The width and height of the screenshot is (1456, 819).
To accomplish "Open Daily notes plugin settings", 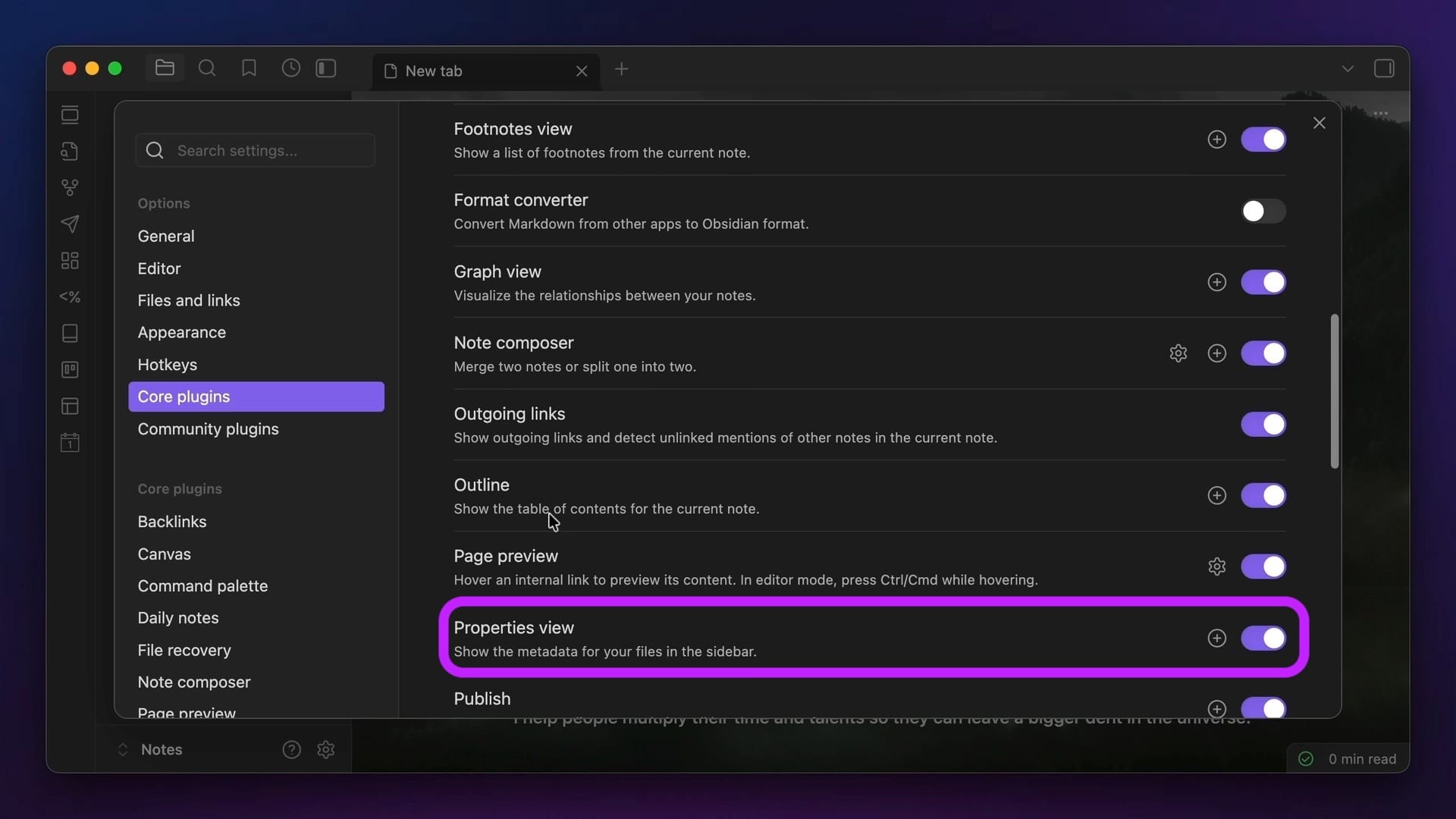I will click(x=178, y=618).
